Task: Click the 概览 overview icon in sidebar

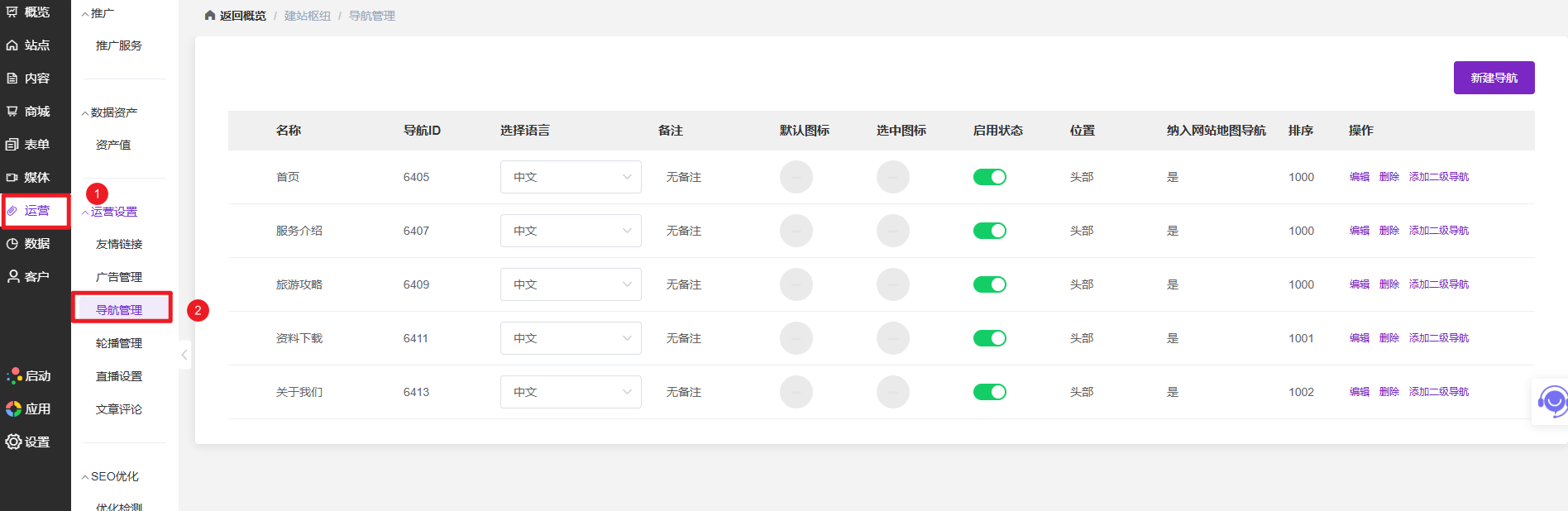Action: (12, 12)
